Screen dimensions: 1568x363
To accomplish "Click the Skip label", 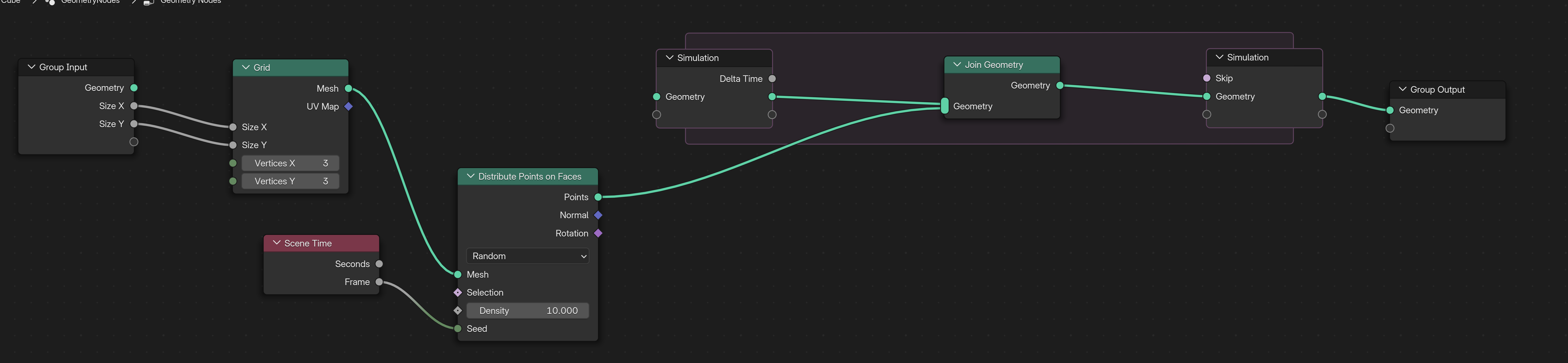I will click(1224, 78).
